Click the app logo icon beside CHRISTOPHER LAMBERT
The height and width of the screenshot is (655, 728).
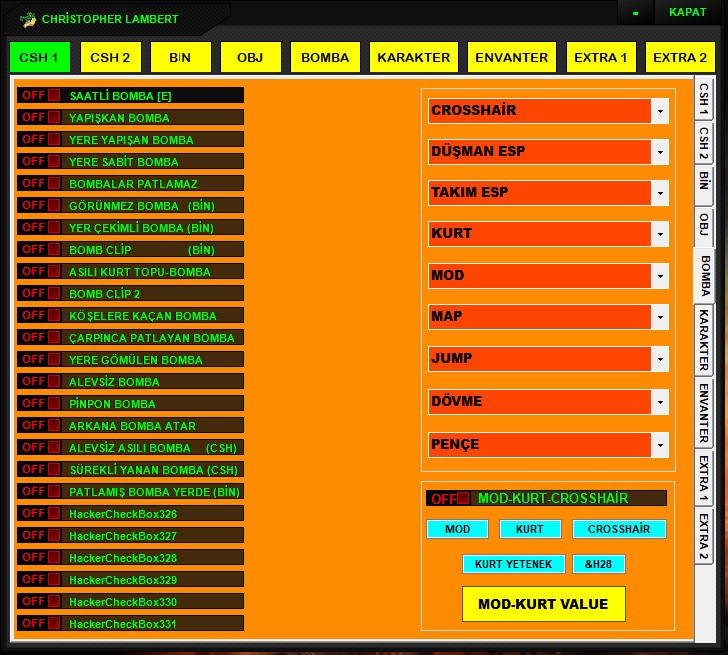[28, 19]
